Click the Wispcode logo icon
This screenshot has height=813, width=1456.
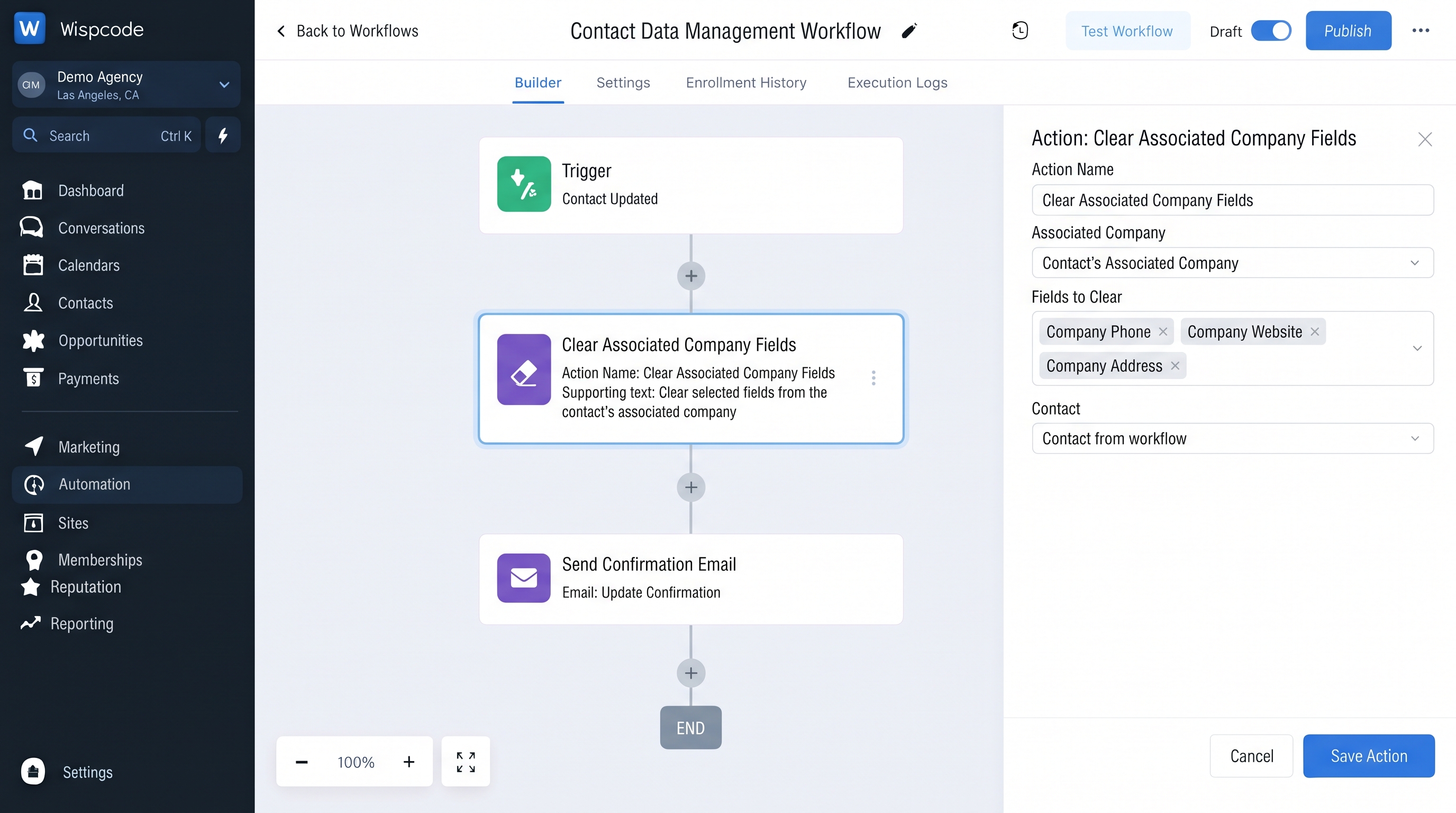(x=30, y=28)
